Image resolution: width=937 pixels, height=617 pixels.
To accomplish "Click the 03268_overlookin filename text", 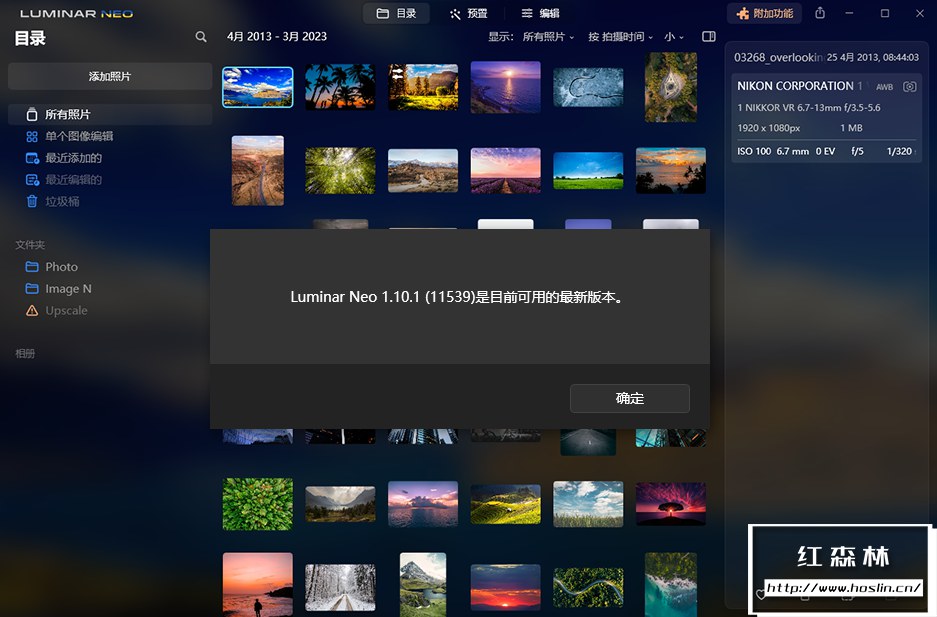I will pos(779,57).
